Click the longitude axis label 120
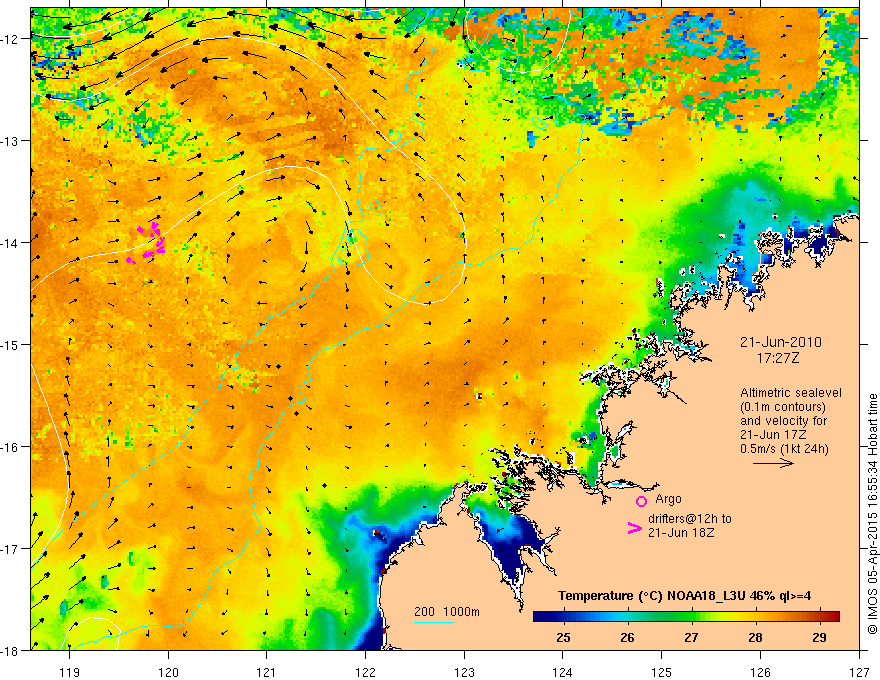Screen dimensions: 880x680 (x=168, y=672)
